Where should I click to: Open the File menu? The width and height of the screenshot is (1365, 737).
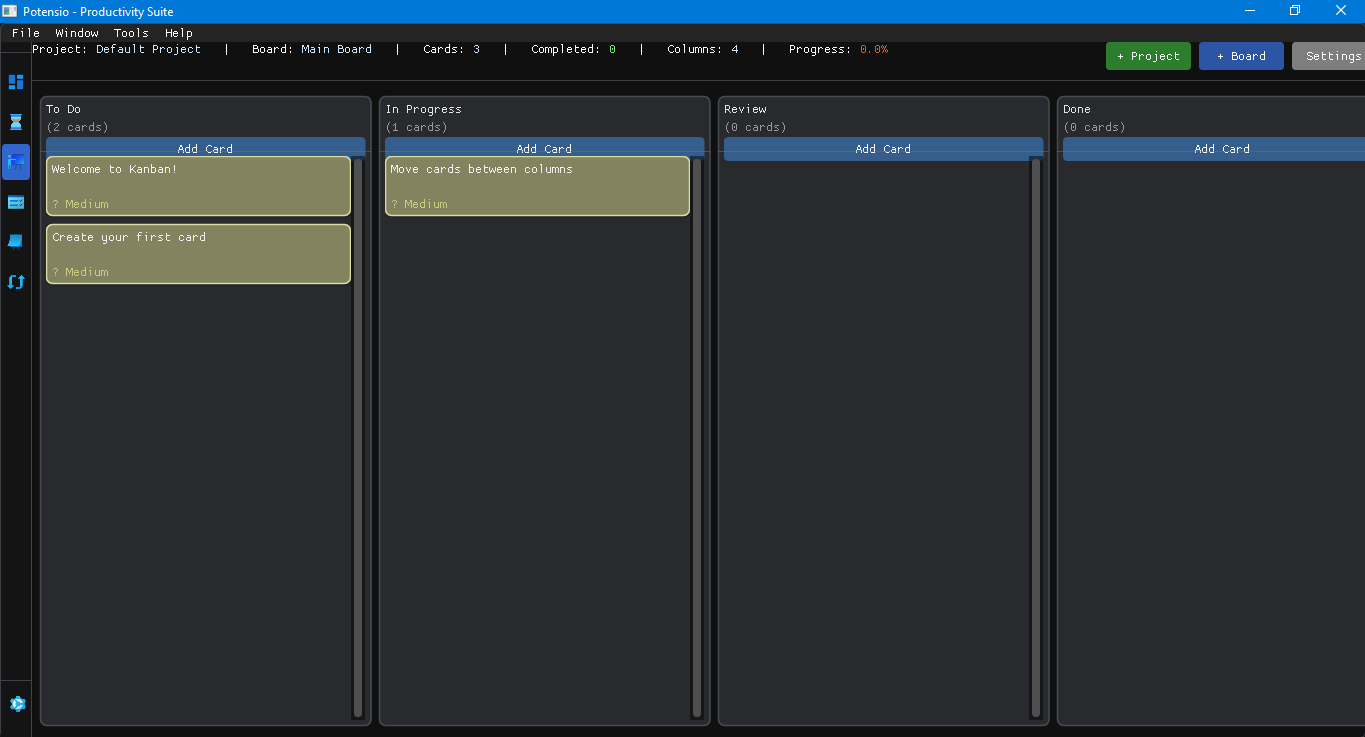26,33
